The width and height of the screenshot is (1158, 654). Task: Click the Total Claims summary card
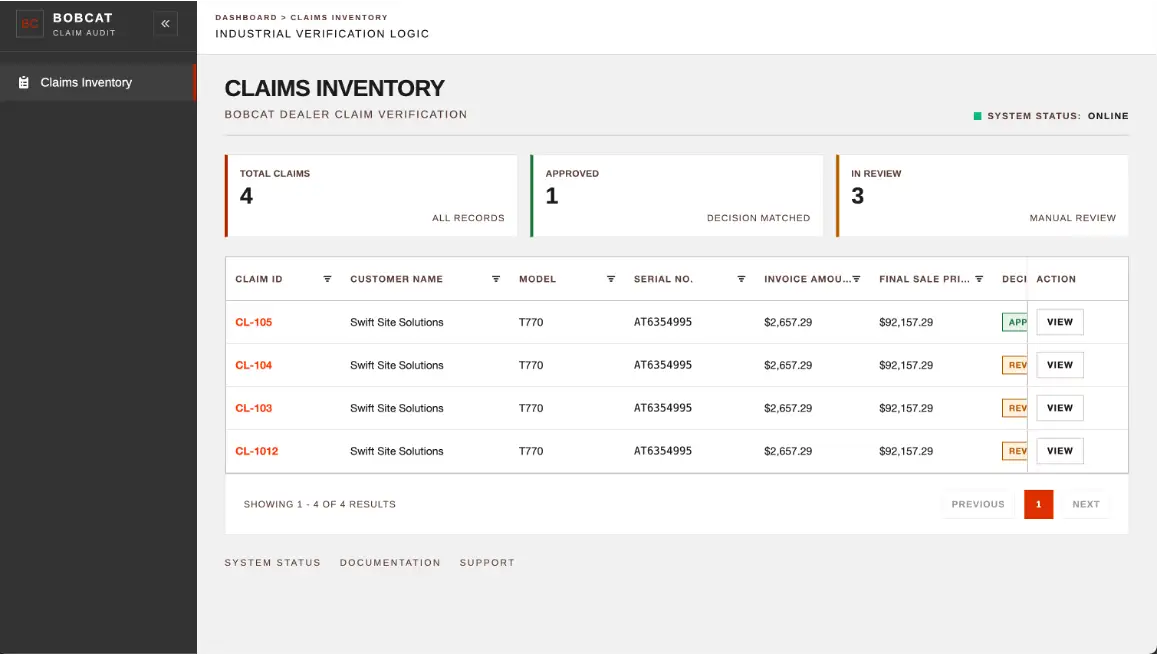click(371, 196)
